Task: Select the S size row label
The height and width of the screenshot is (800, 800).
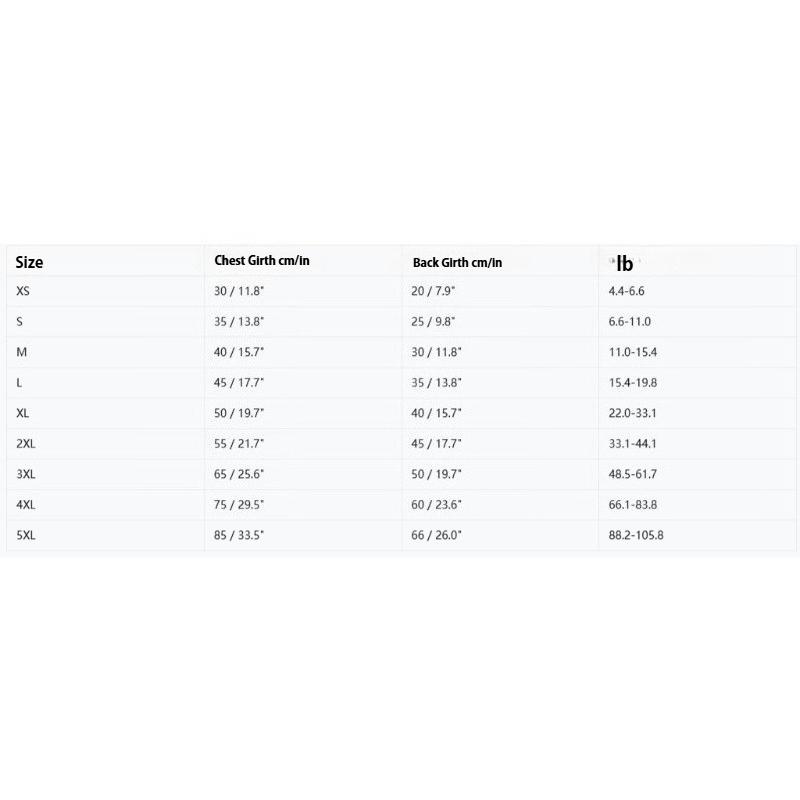Action: click(x=20, y=321)
